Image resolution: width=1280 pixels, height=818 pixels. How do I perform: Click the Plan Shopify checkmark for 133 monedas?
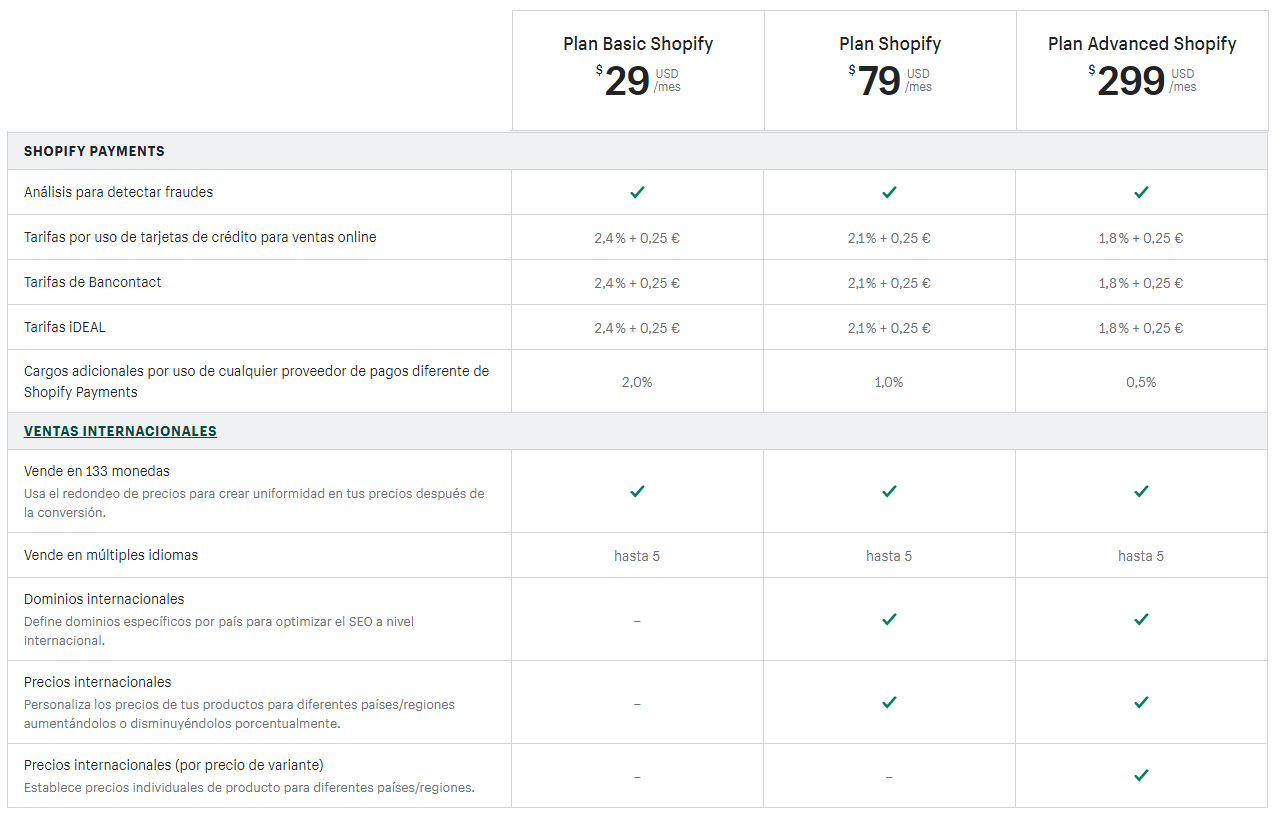coord(890,491)
